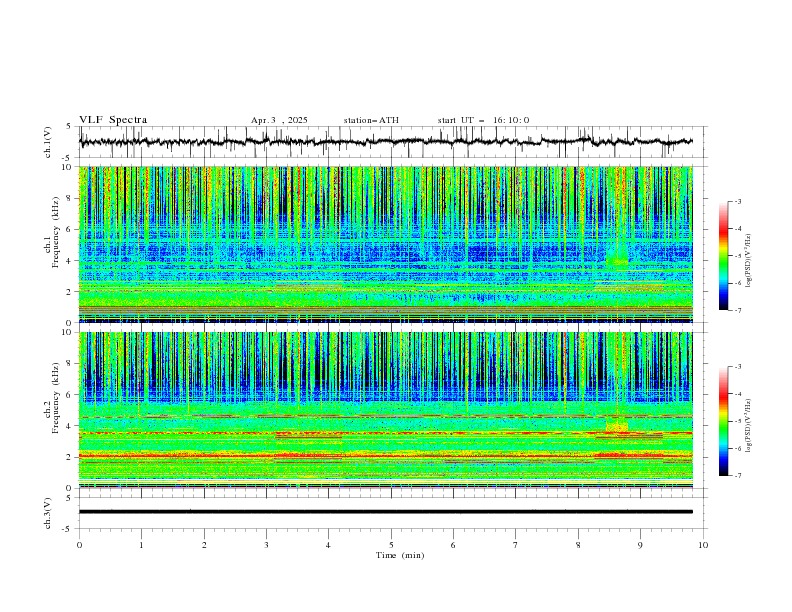This screenshot has height=612, width=792.
Task: Click the log(PSD) label beside the ch.1 colorbar
Action: tap(749, 261)
